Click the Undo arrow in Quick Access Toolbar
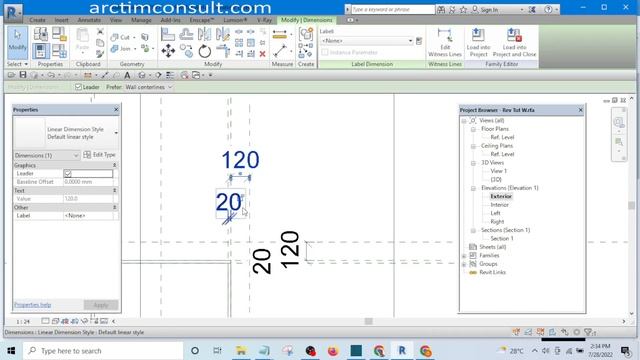 pyautogui.click(x=51, y=75)
